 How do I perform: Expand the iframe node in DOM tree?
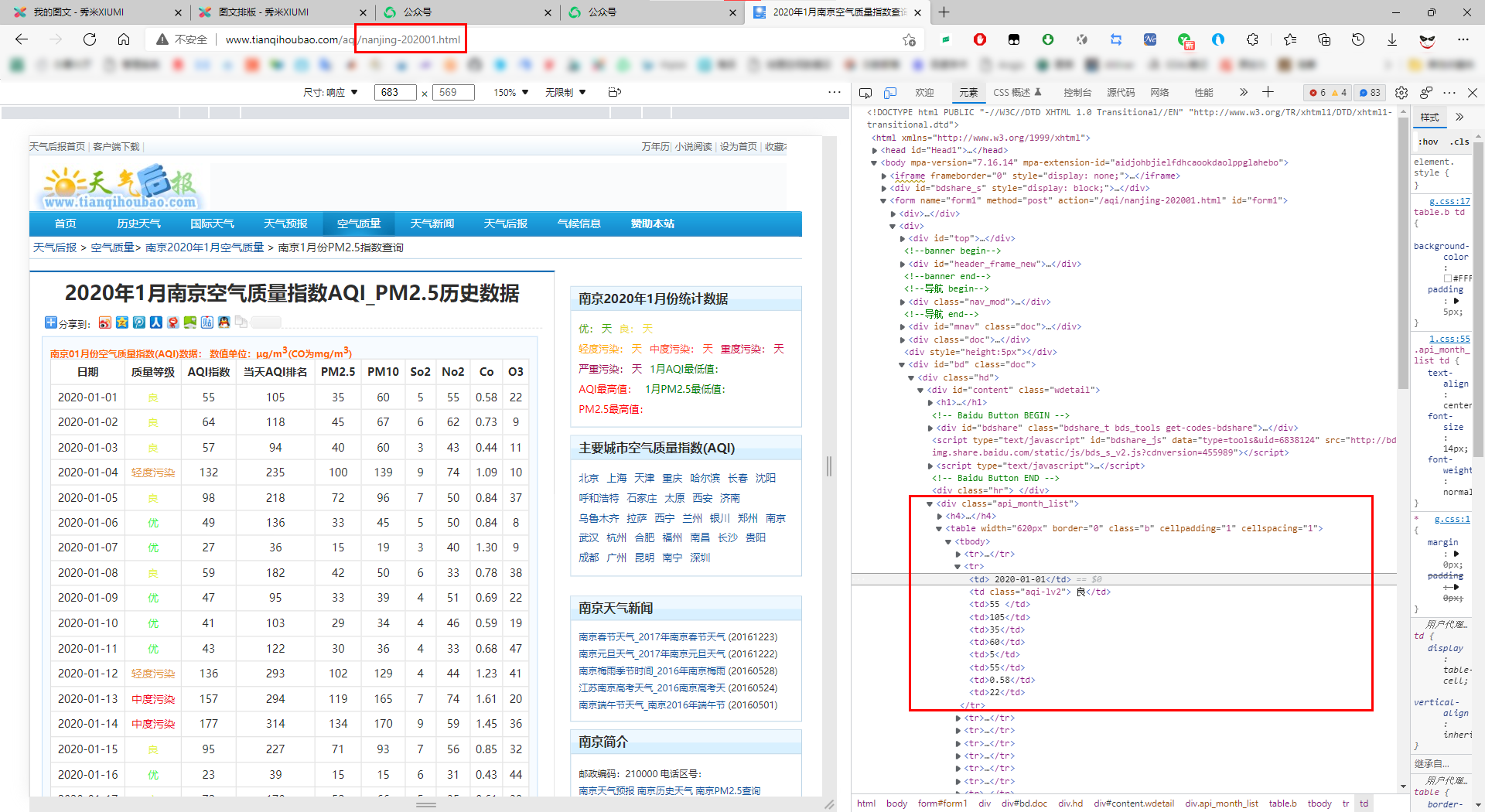point(884,176)
